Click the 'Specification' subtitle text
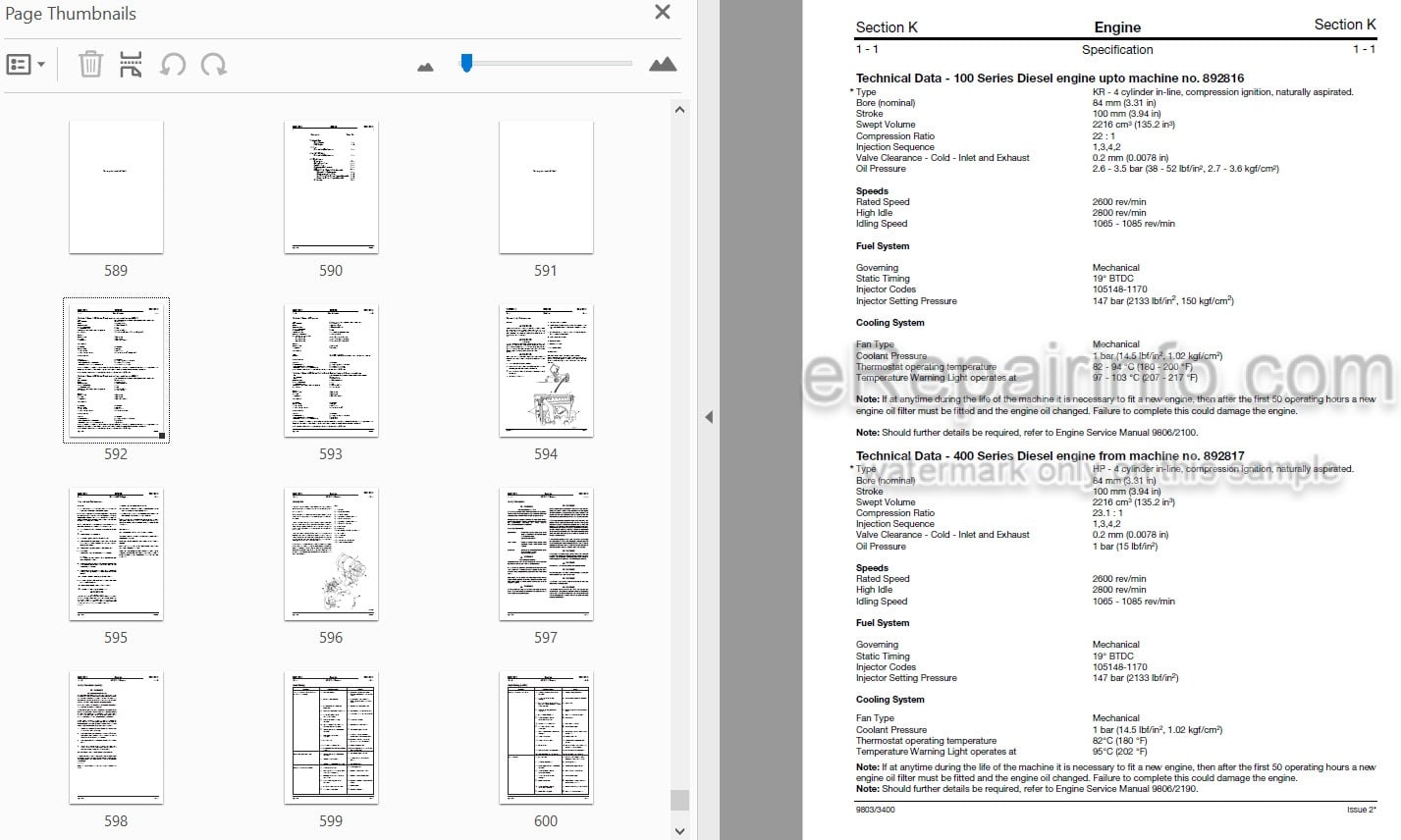 click(x=1117, y=49)
